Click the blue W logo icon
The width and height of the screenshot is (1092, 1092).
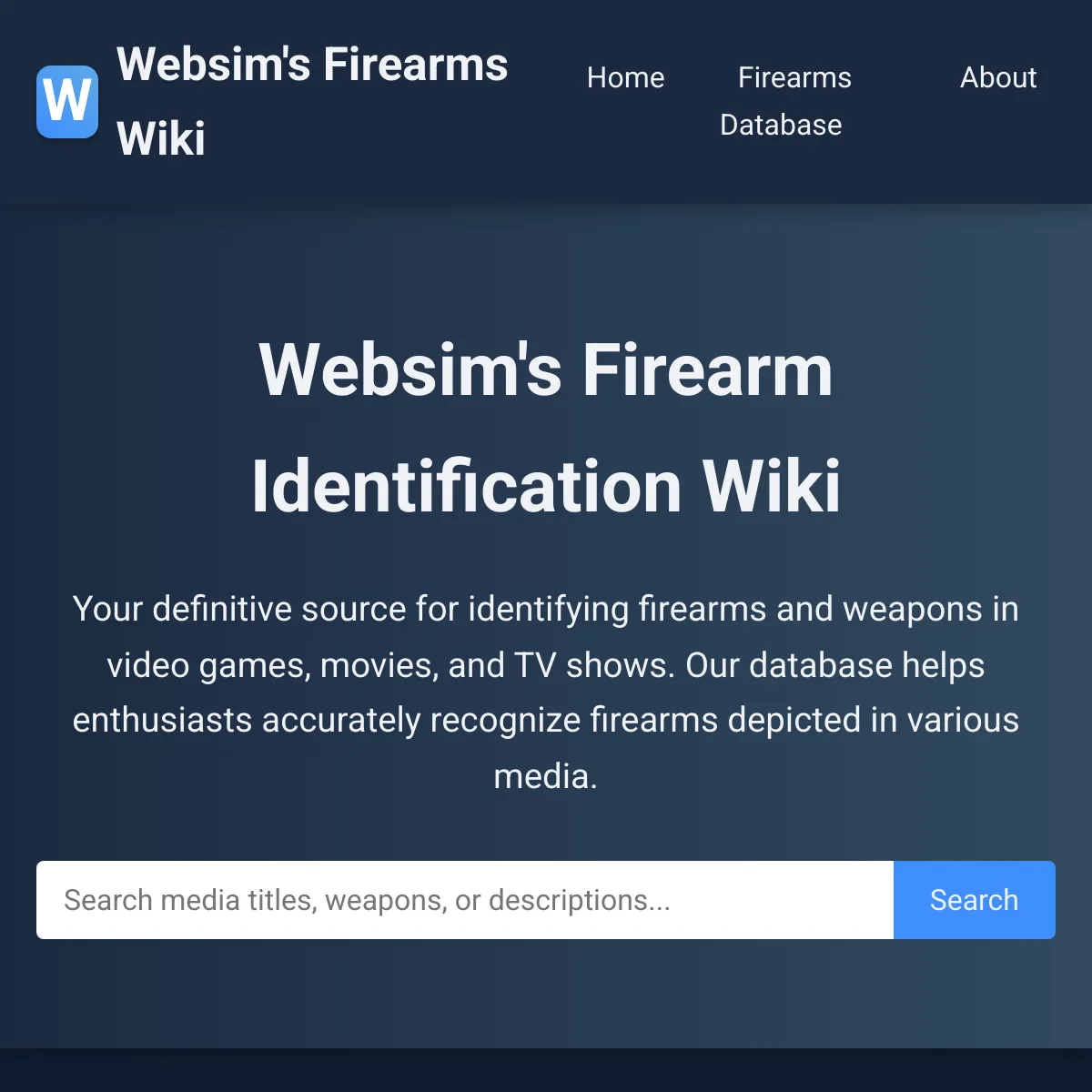67,102
